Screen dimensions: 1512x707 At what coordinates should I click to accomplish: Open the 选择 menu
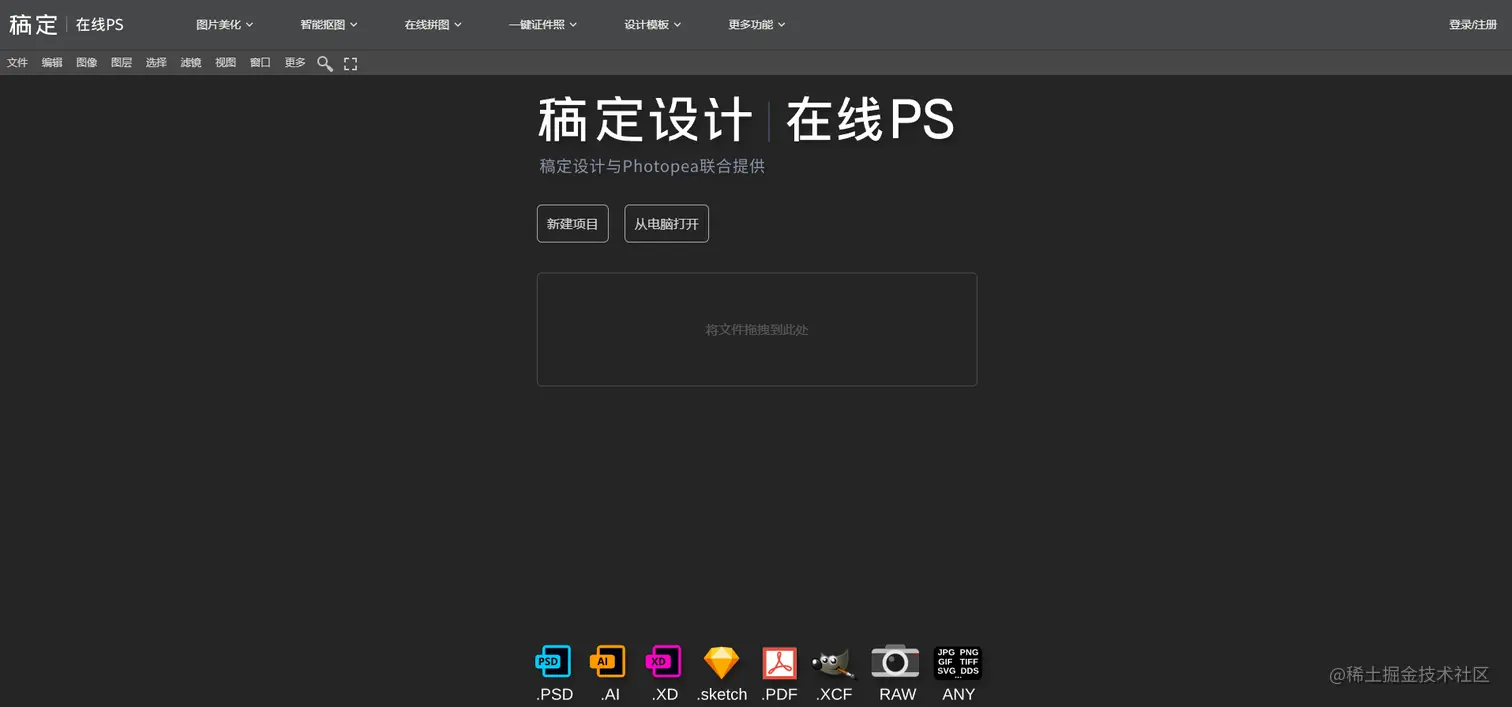(x=156, y=62)
